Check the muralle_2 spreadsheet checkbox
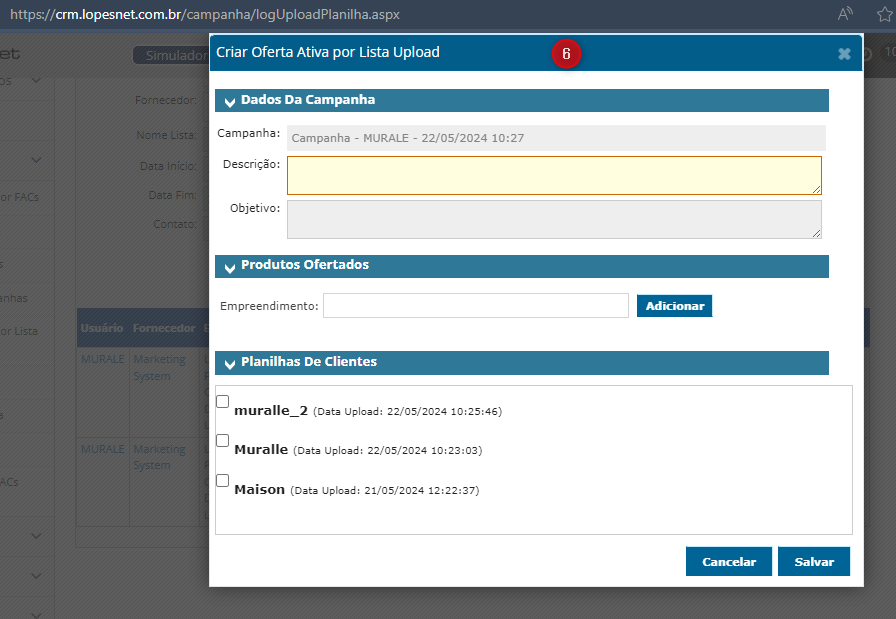This screenshot has width=896, height=619. 223,402
